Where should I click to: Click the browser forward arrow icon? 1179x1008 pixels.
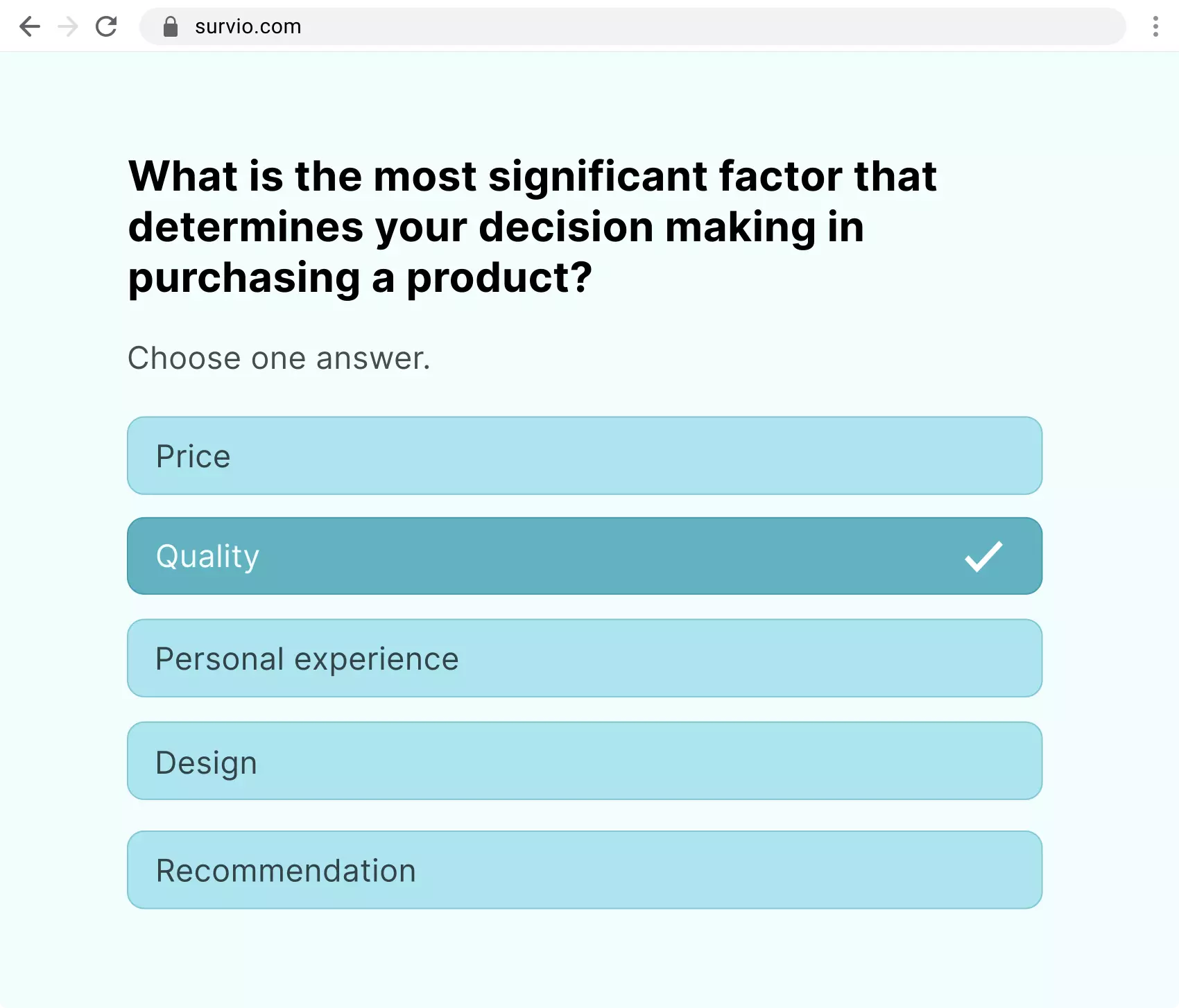coord(68,26)
